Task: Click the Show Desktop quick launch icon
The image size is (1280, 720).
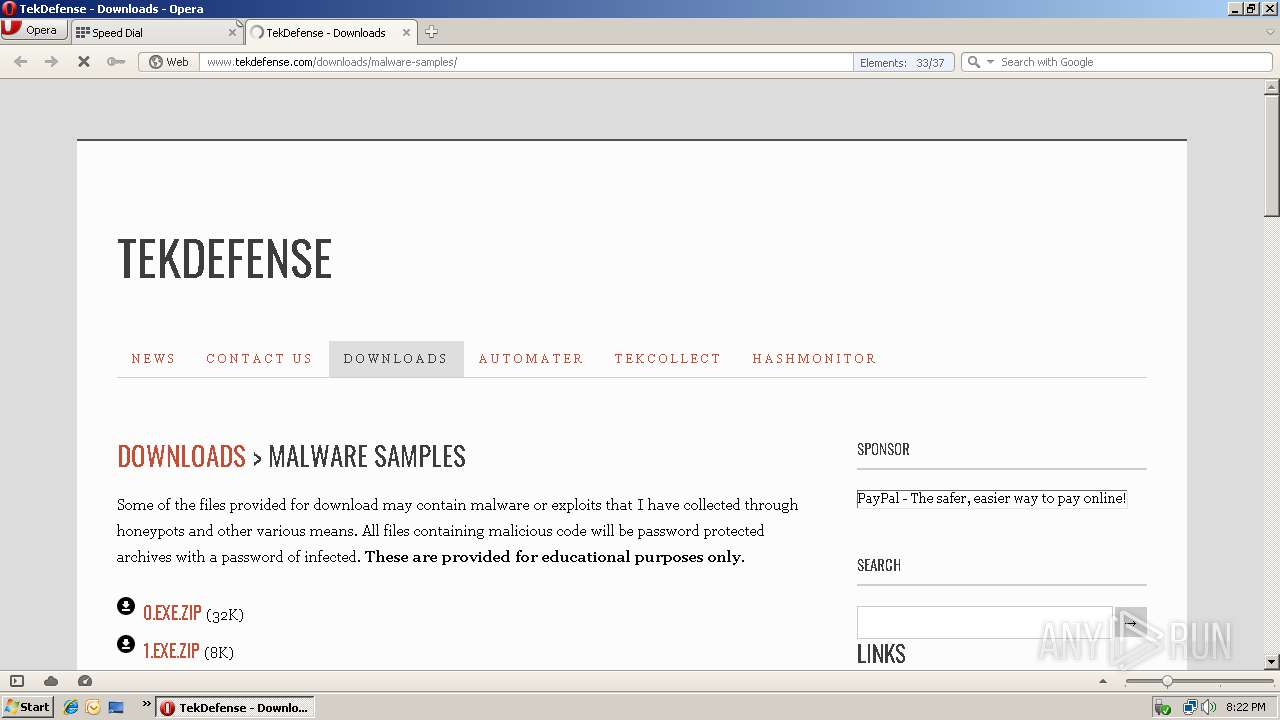Action: (x=116, y=707)
